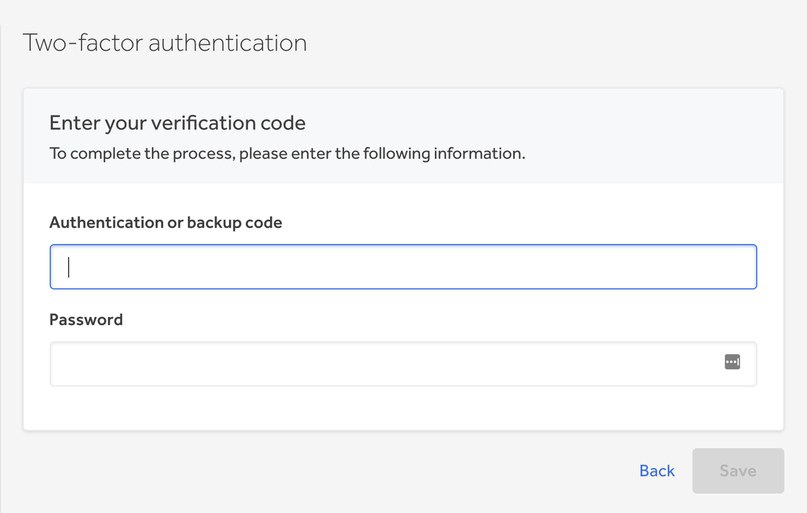Screen dimensions: 807x513
Task: Go back using the Back link
Action: (x=657, y=470)
